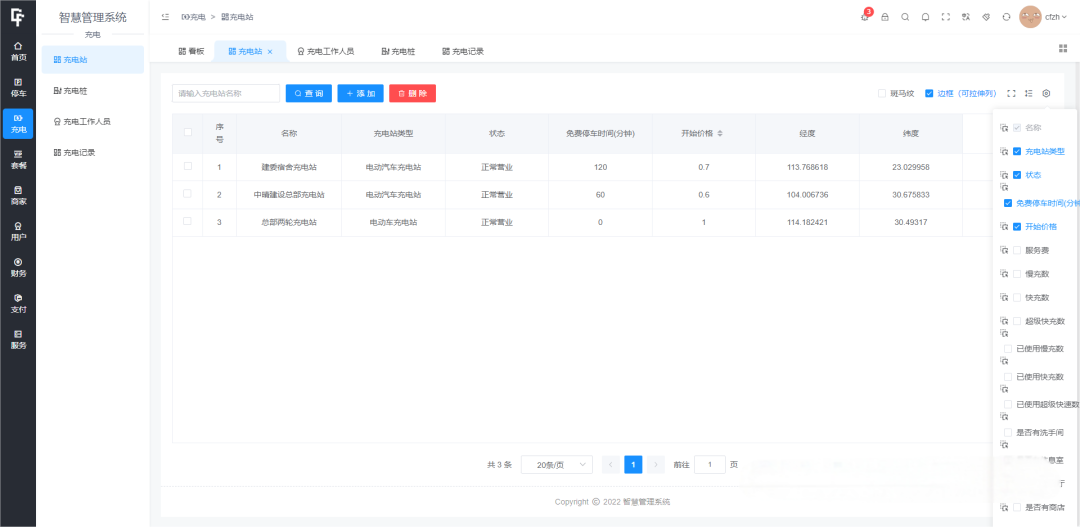
Task: Open the 20条/页 page size dropdown
Action: 557,464
